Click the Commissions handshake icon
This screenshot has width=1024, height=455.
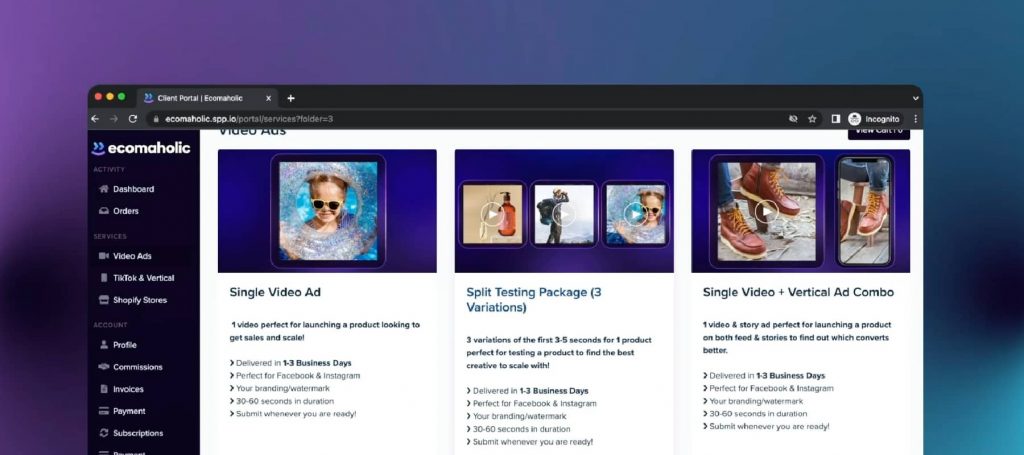(x=104, y=367)
